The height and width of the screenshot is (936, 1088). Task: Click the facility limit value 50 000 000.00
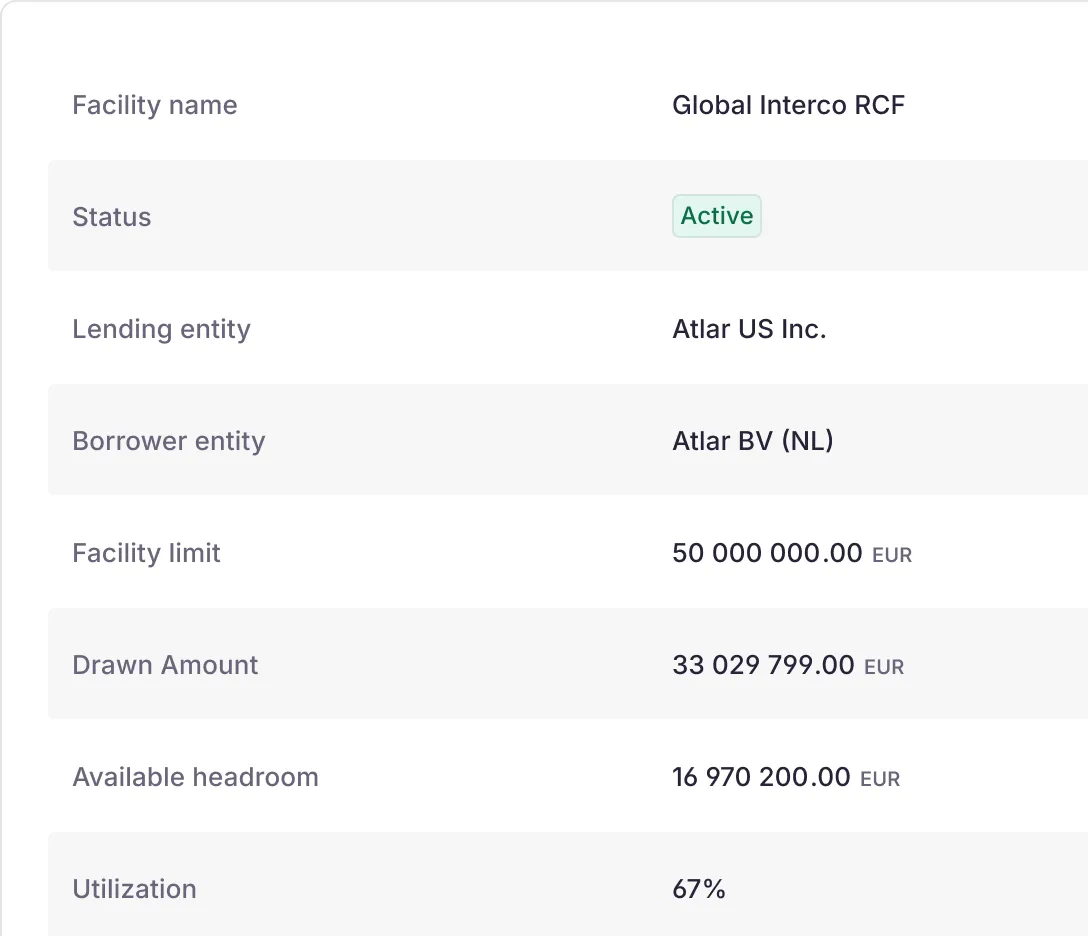tap(767, 553)
